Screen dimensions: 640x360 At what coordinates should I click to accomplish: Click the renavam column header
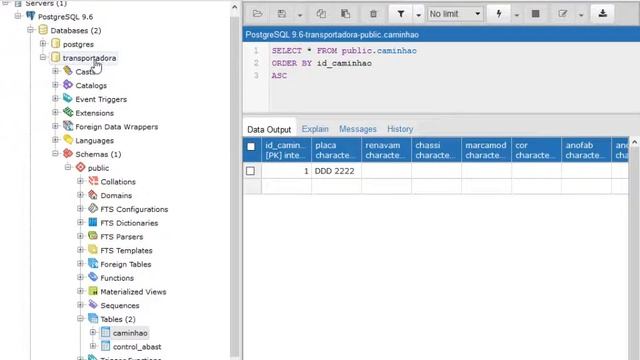click(386, 150)
